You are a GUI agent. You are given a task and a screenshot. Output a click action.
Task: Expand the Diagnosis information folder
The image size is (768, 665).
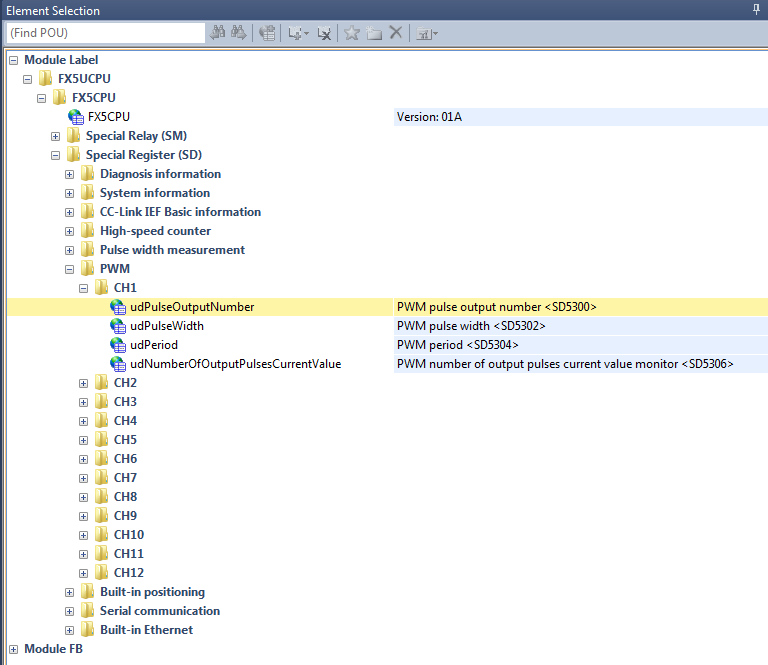point(70,174)
